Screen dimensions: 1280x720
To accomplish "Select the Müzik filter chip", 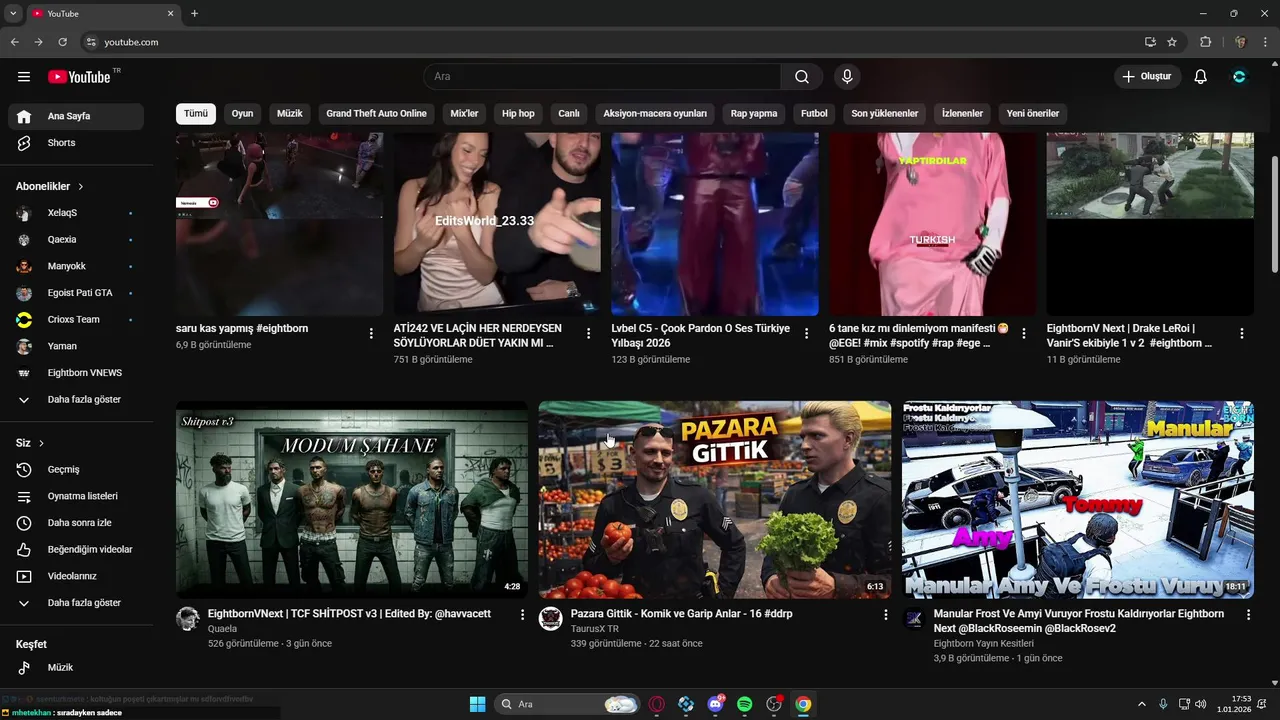I will pos(290,114).
